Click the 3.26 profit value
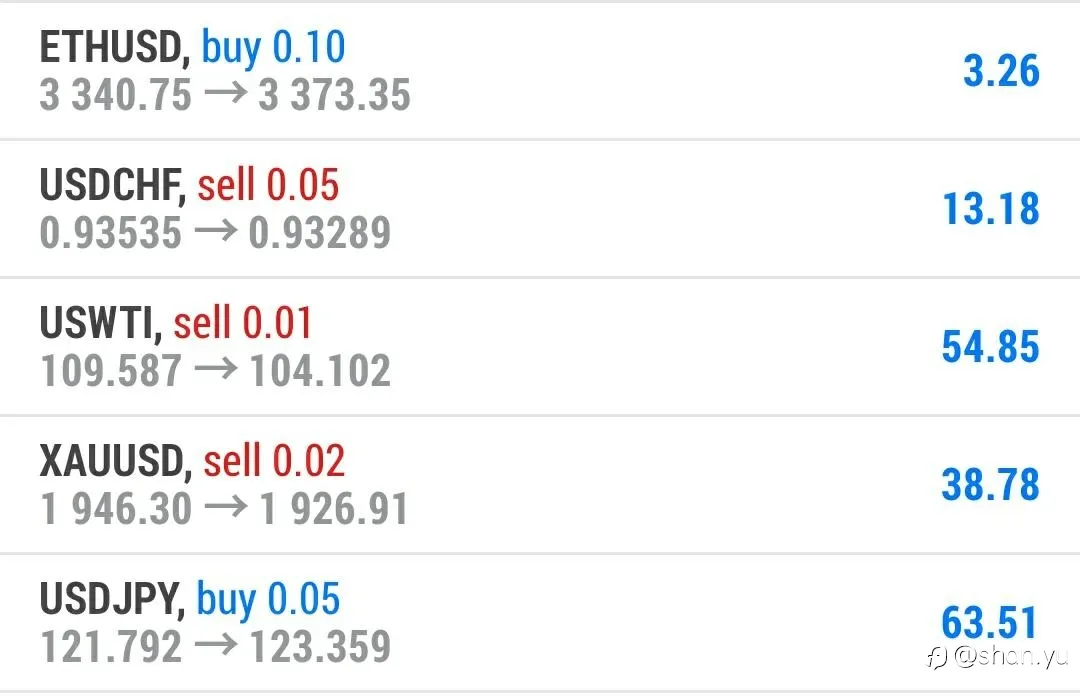The height and width of the screenshot is (698, 1080). pyautogui.click(x=1001, y=71)
